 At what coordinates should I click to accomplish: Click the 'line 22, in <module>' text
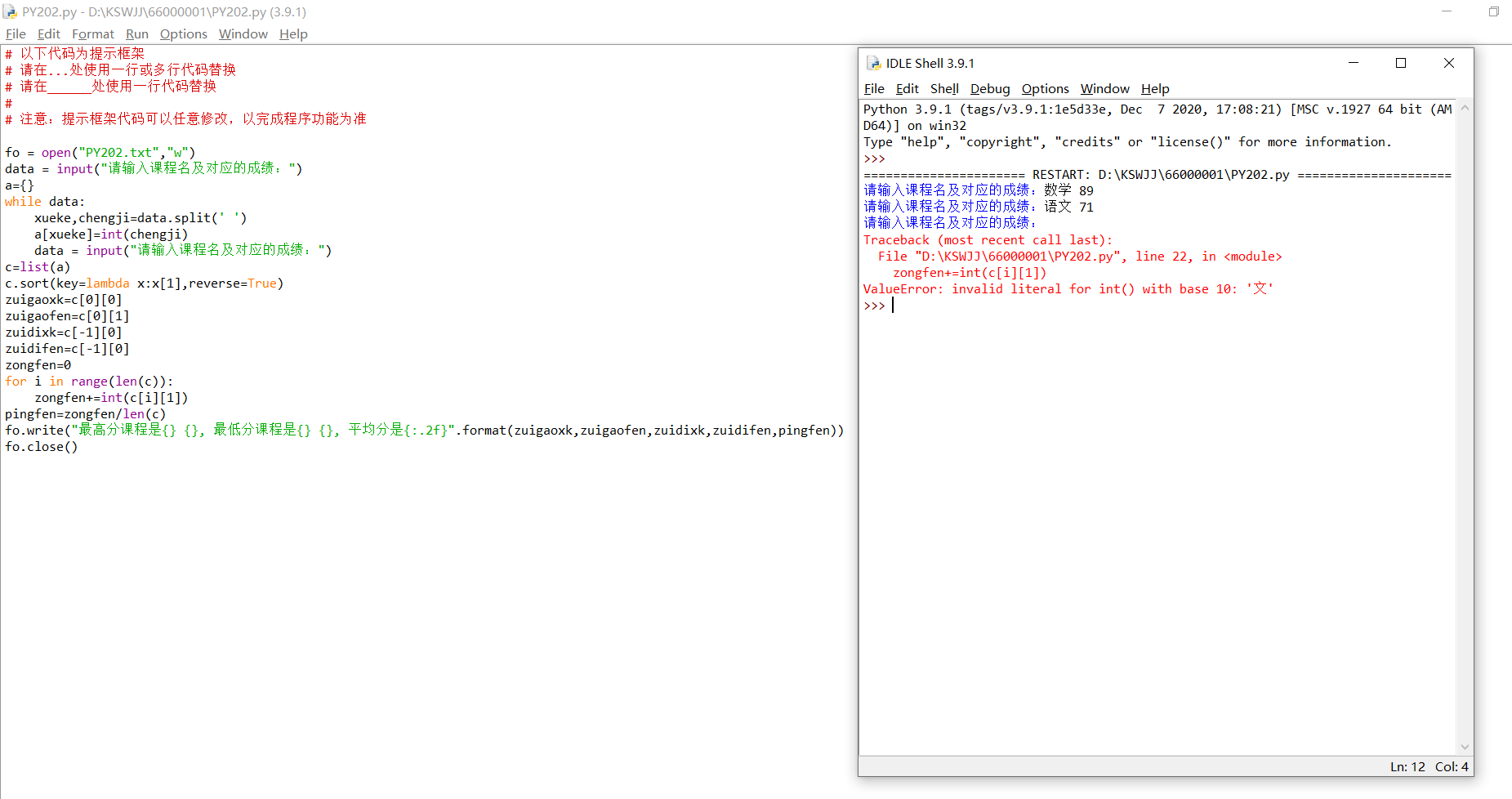coord(1208,256)
